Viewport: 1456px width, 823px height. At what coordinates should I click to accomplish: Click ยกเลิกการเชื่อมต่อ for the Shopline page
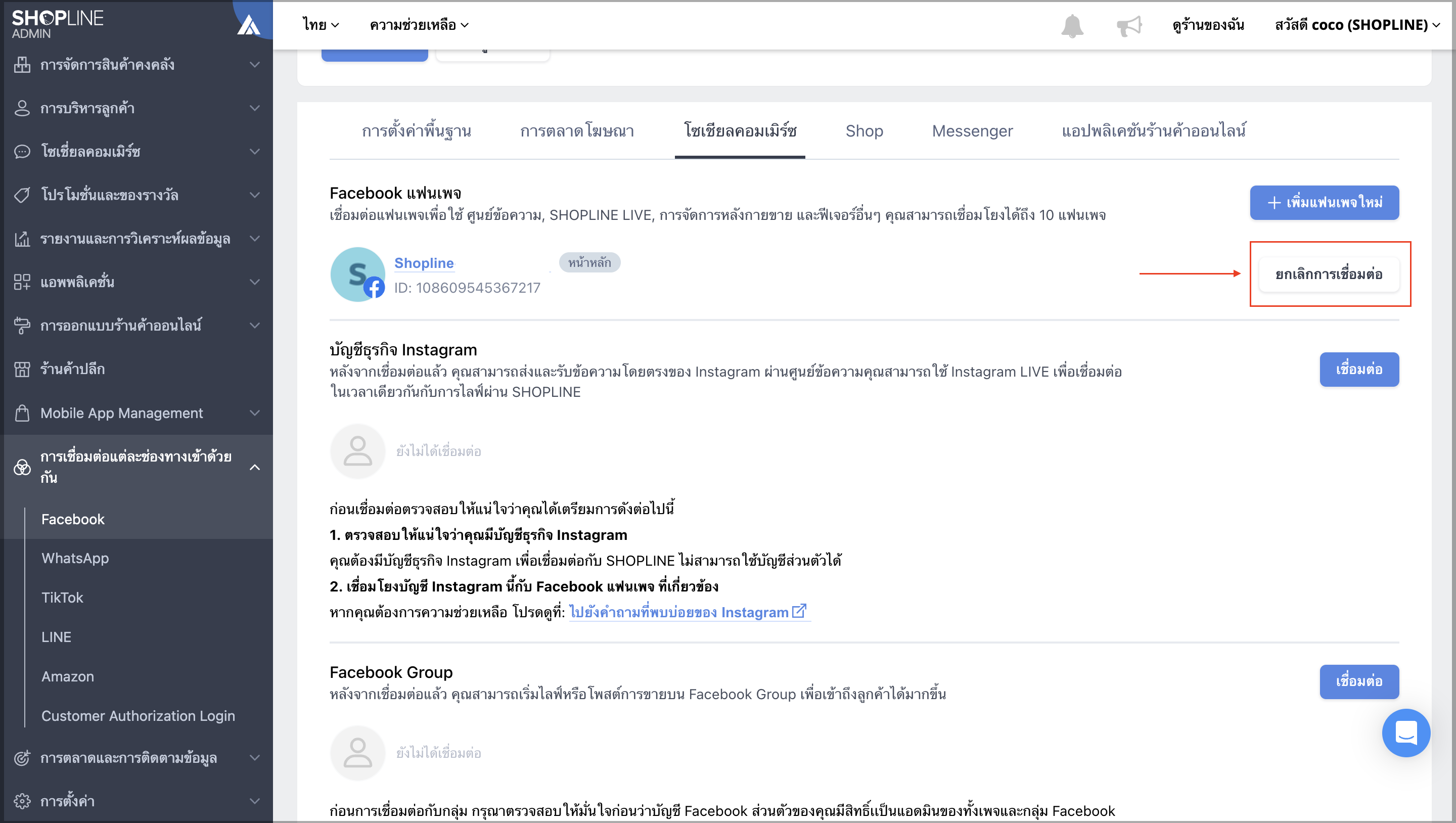[x=1329, y=275]
